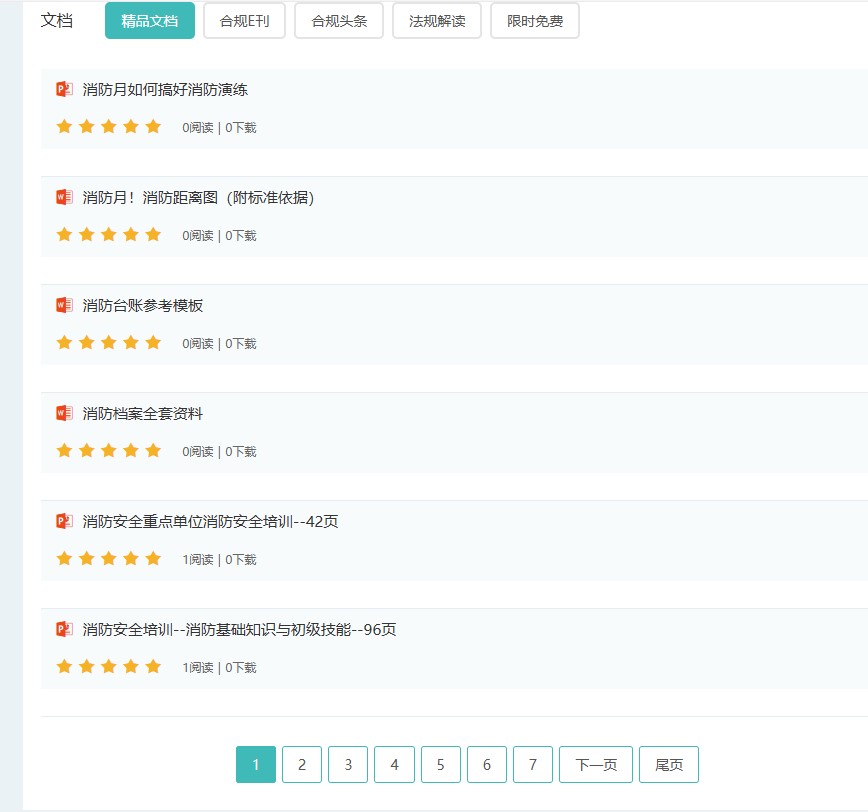Screen dimensions: 868x812
Task: Select current page 1 in pagination
Action: point(256,764)
